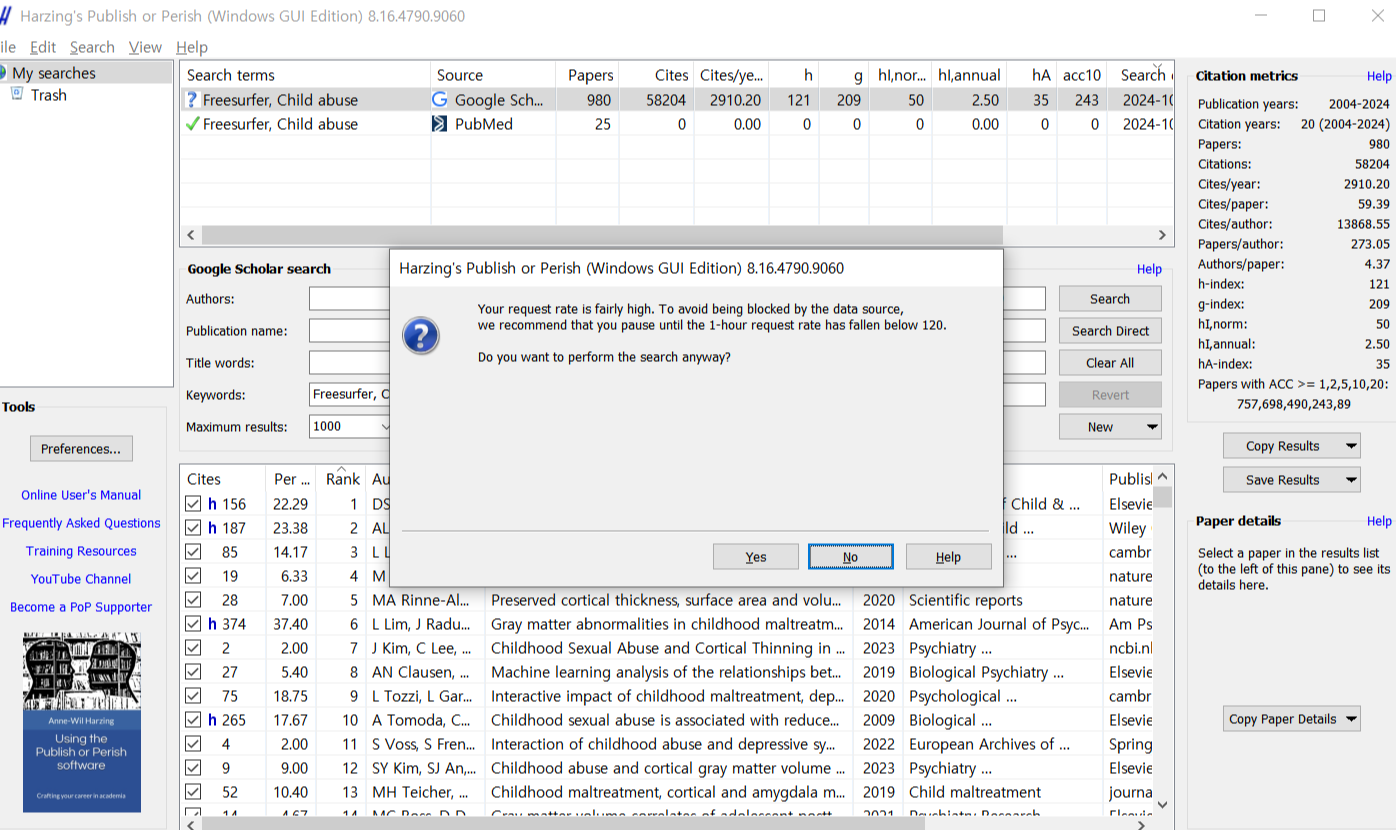Image resolution: width=1396 pixels, height=830 pixels.
Task: Click the Help button in the dialog
Action: point(948,557)
